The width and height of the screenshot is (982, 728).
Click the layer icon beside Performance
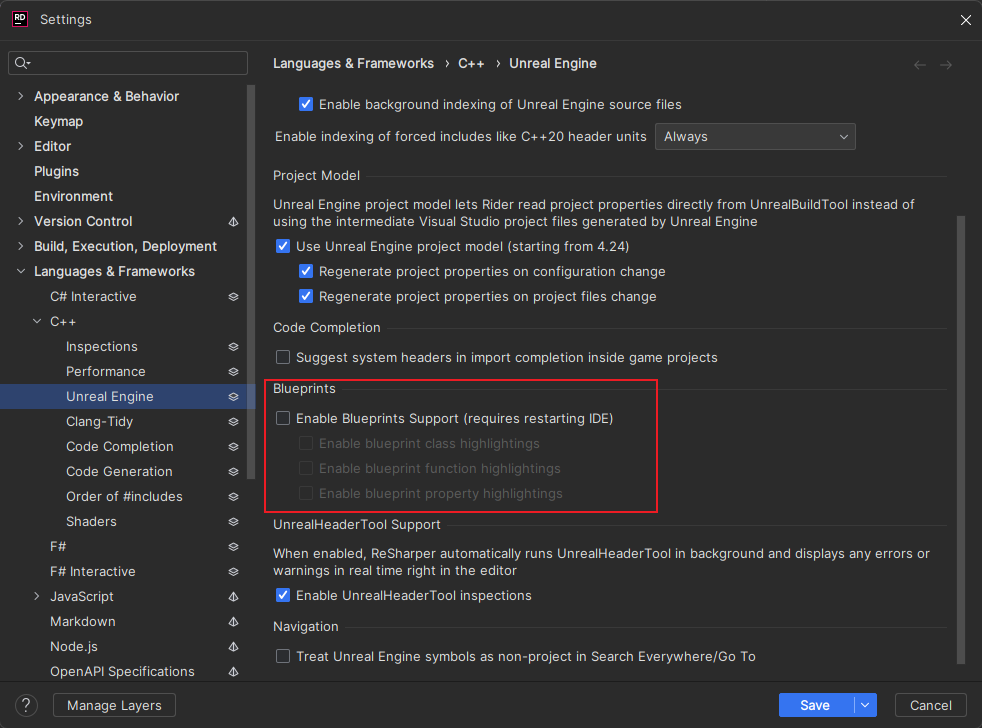click(x=234, y=372)
